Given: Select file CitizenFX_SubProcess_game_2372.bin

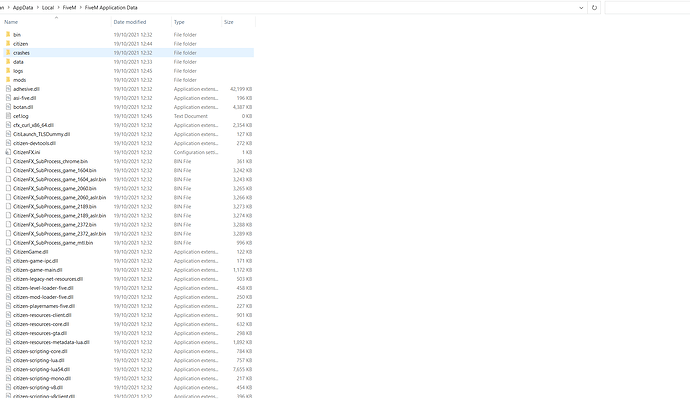Looking at the screenshot, I should (55, 224).
